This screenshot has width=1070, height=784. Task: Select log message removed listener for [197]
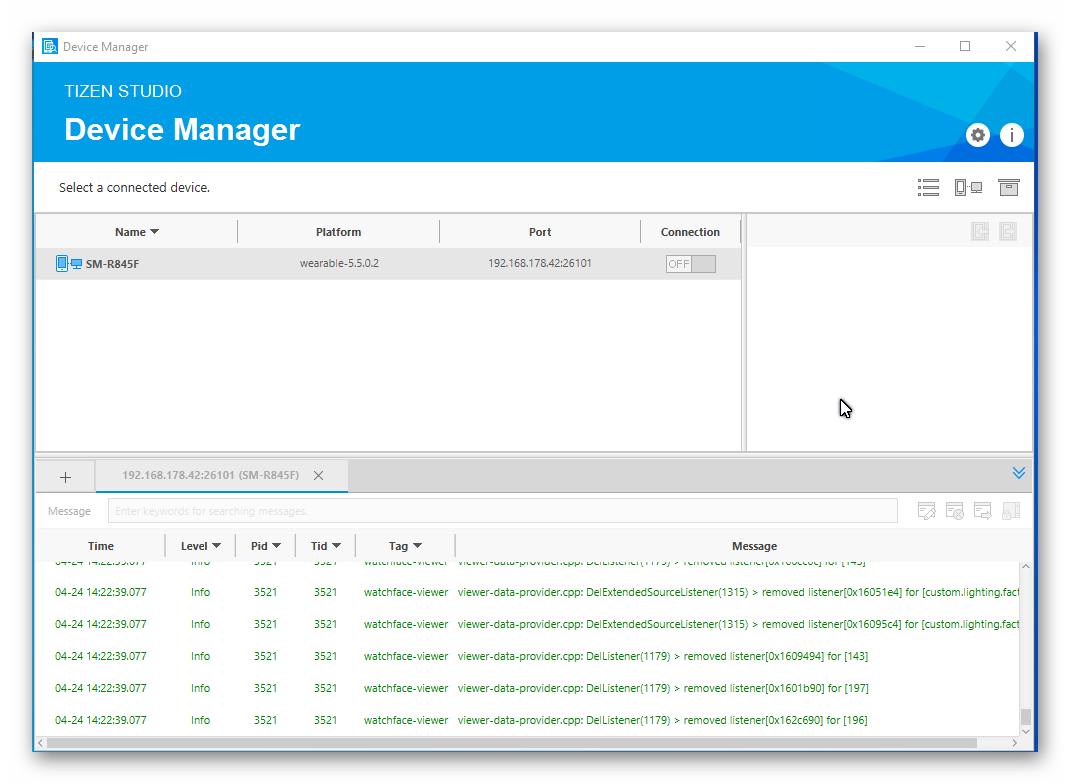[x=663, y=688]
